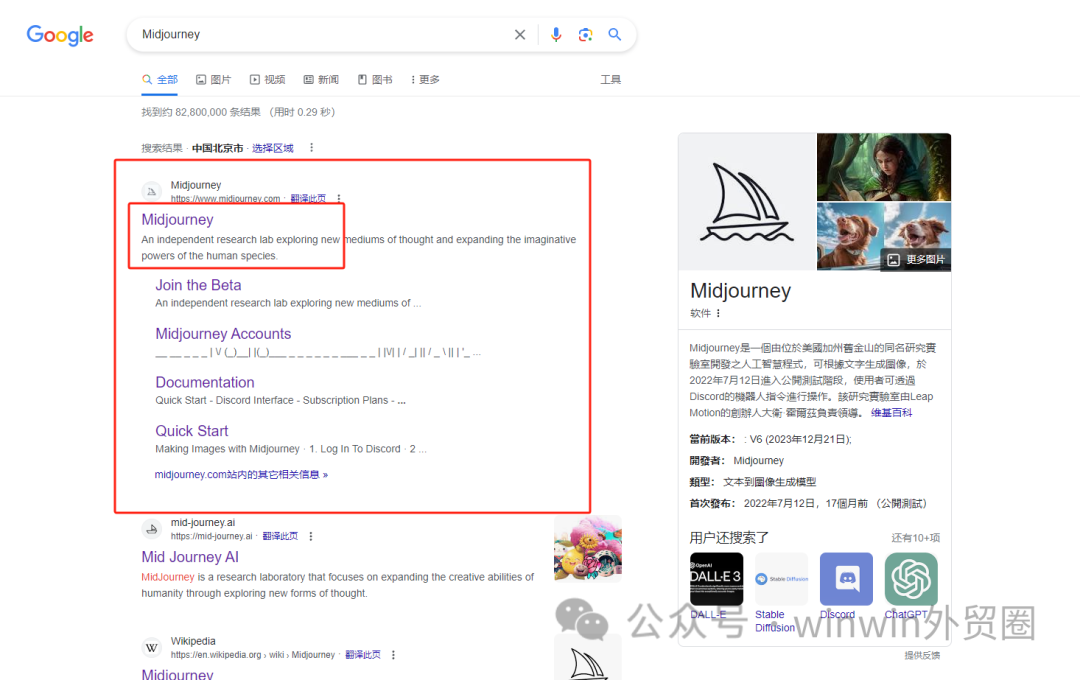
Task: Click the DALL-E 3 related search icon
Action: click(716, 579)
